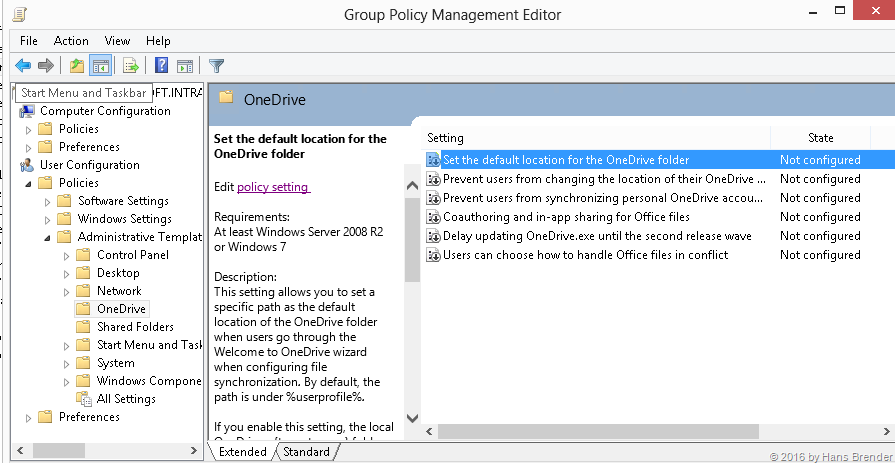Viewport: 895px width, 463px height.
Task: Toggle Show/Hide Console Tree toolbar icon
Action: 100,66
